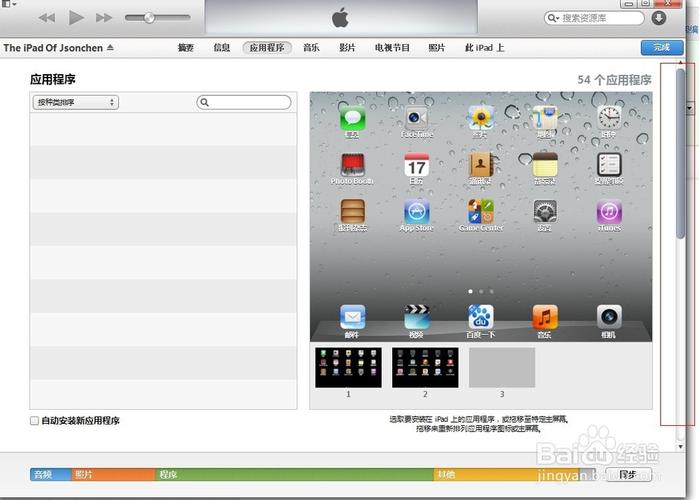Viewport: 699px width, 500px height.
Task: Select the Videos dock icon
Action: (x=417, y=317)
